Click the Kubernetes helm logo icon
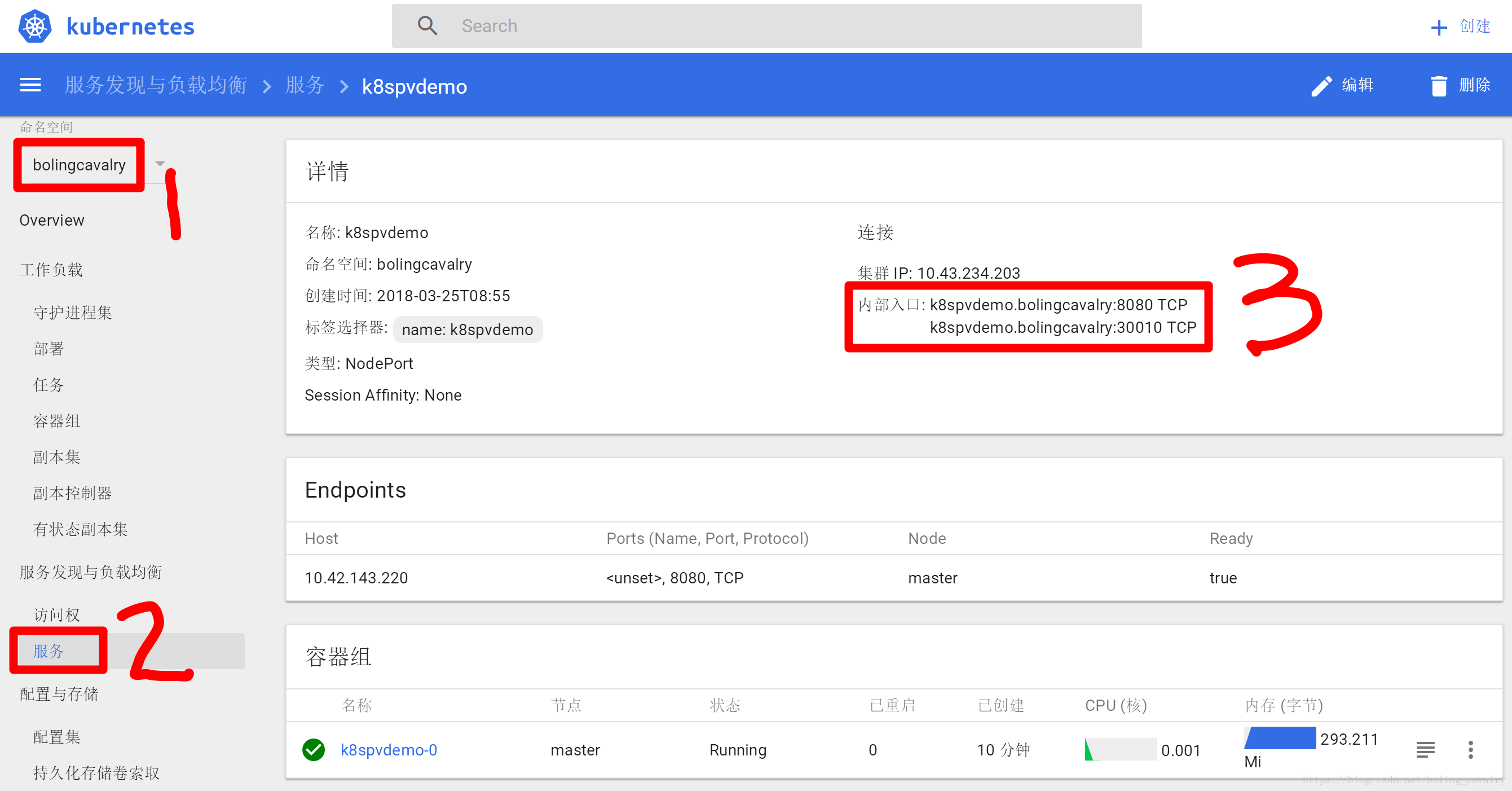This screenshot has height=791, width=1512. [34, 26]
